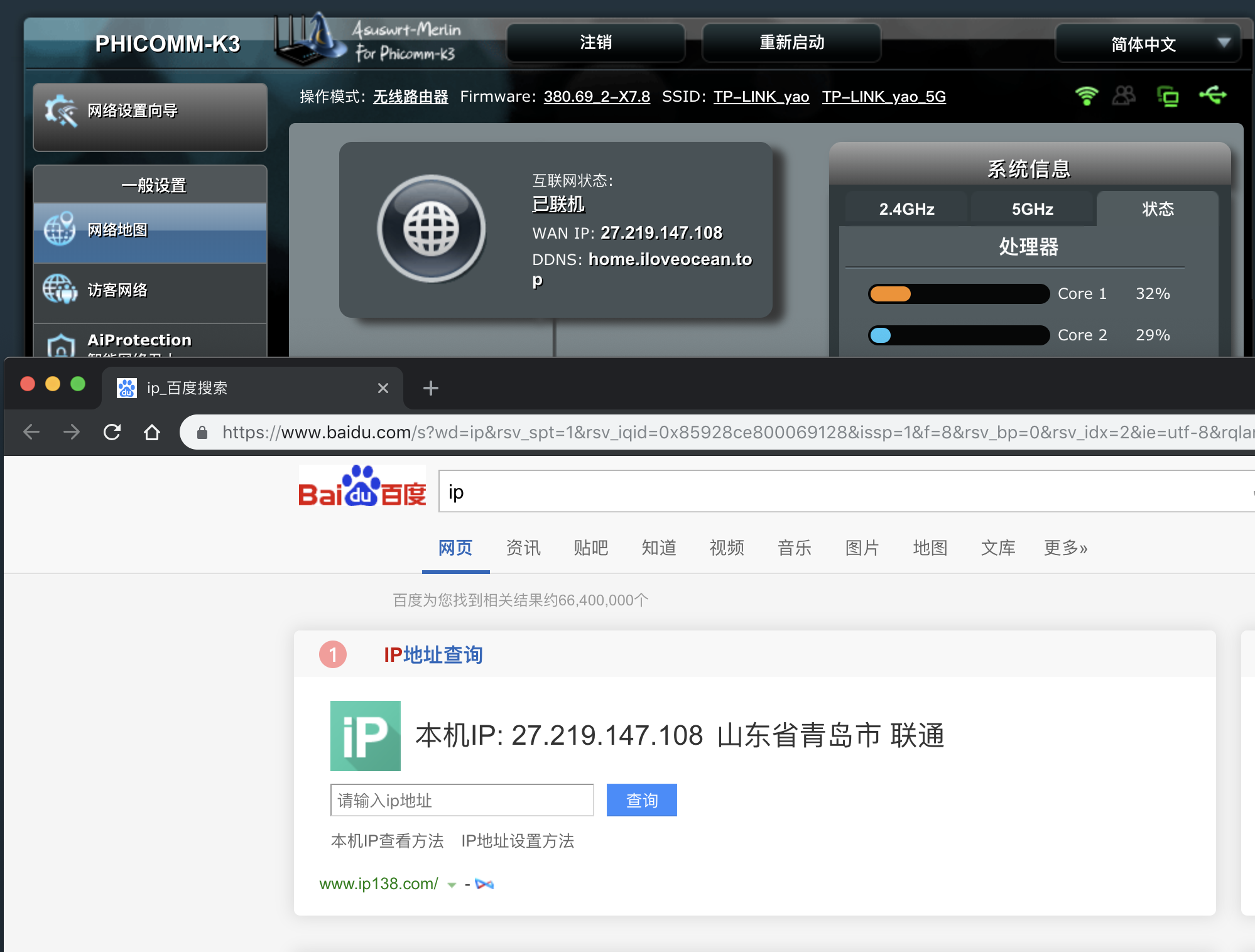Click the internet globe icon in network map
The height and width of the screenshot is (952, 1255).
[x=432, y=229]
